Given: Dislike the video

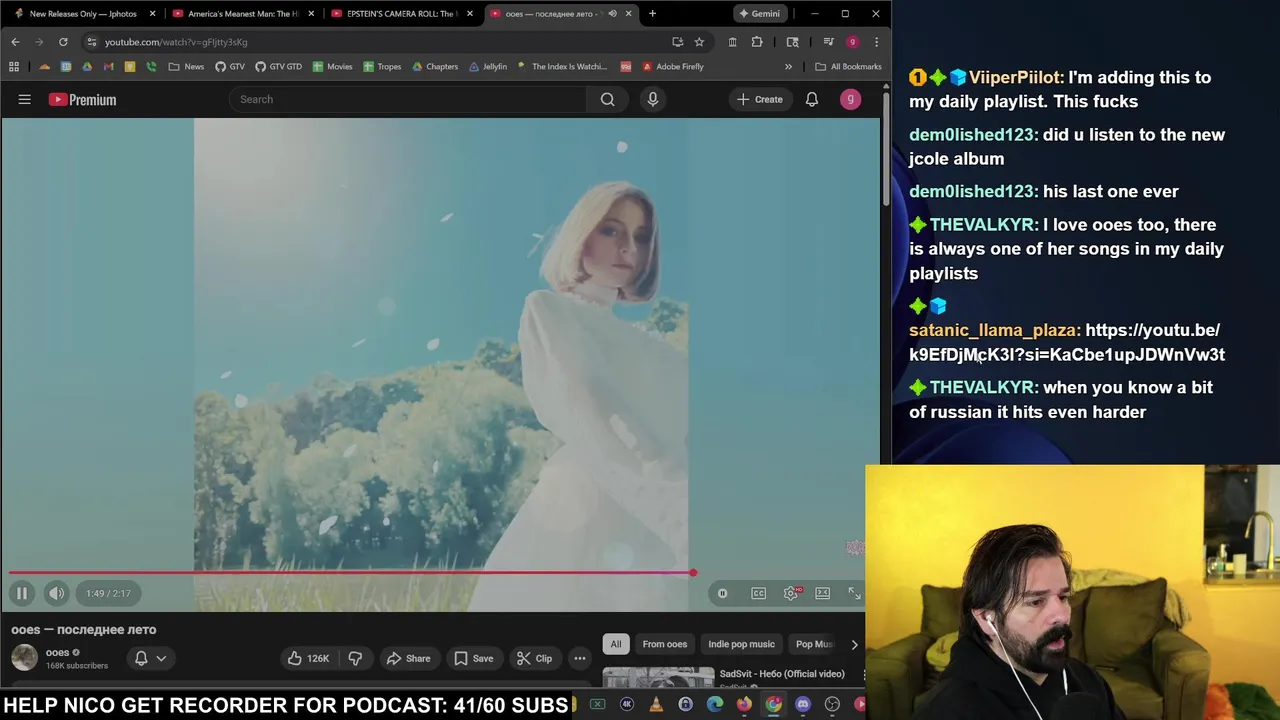Looking at the screenshot, I should (x=355, y=658).
